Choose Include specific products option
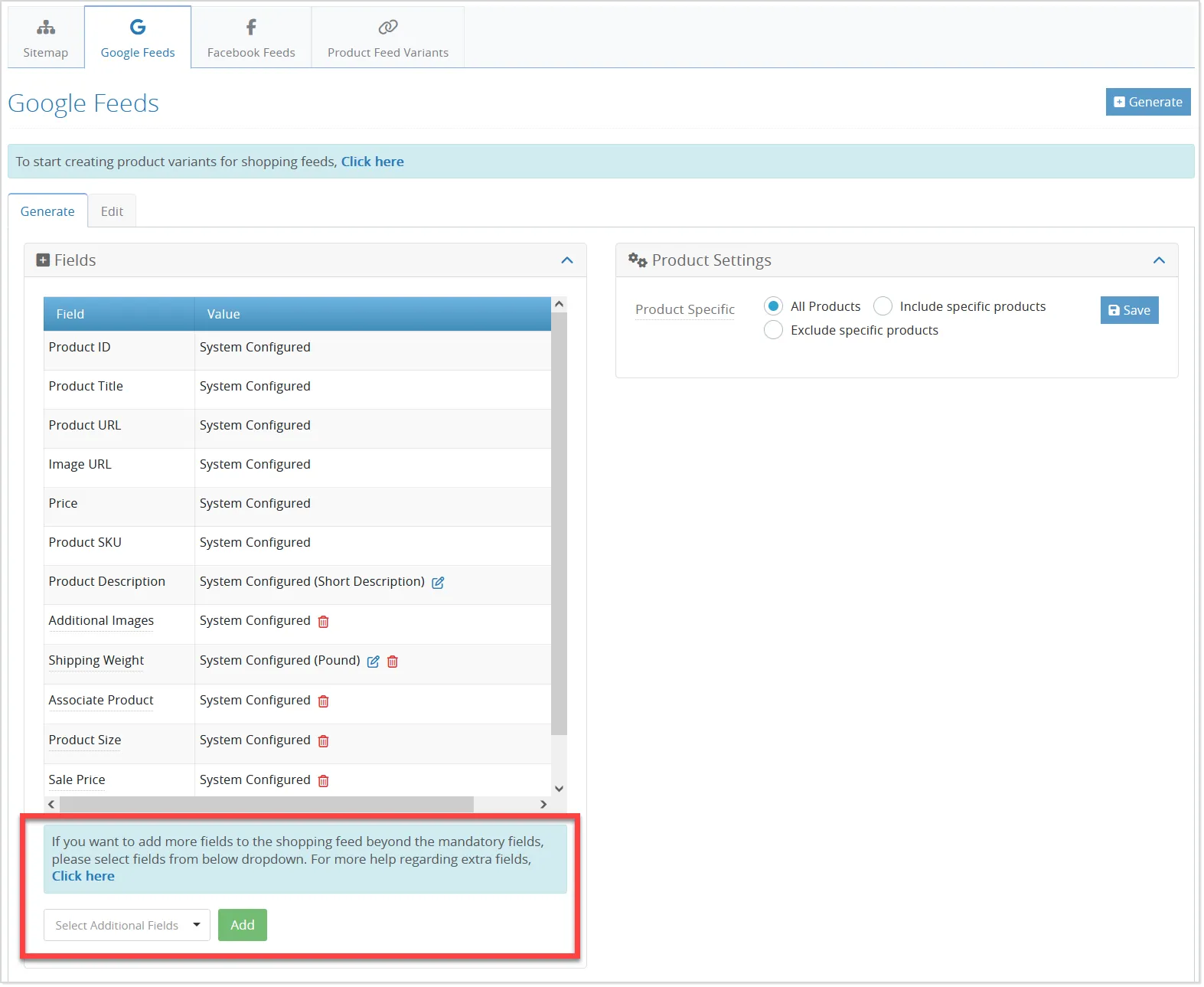The height and width of the screenshot is (987, 1204). 883,306
